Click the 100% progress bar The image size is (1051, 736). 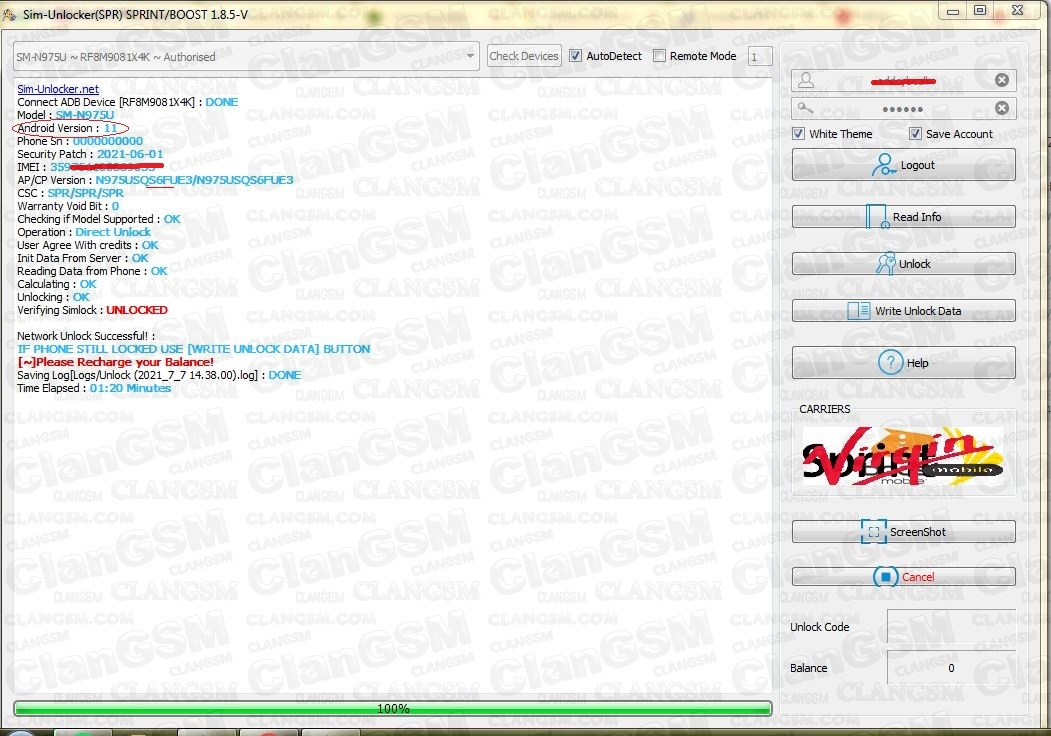pos(393,709)
